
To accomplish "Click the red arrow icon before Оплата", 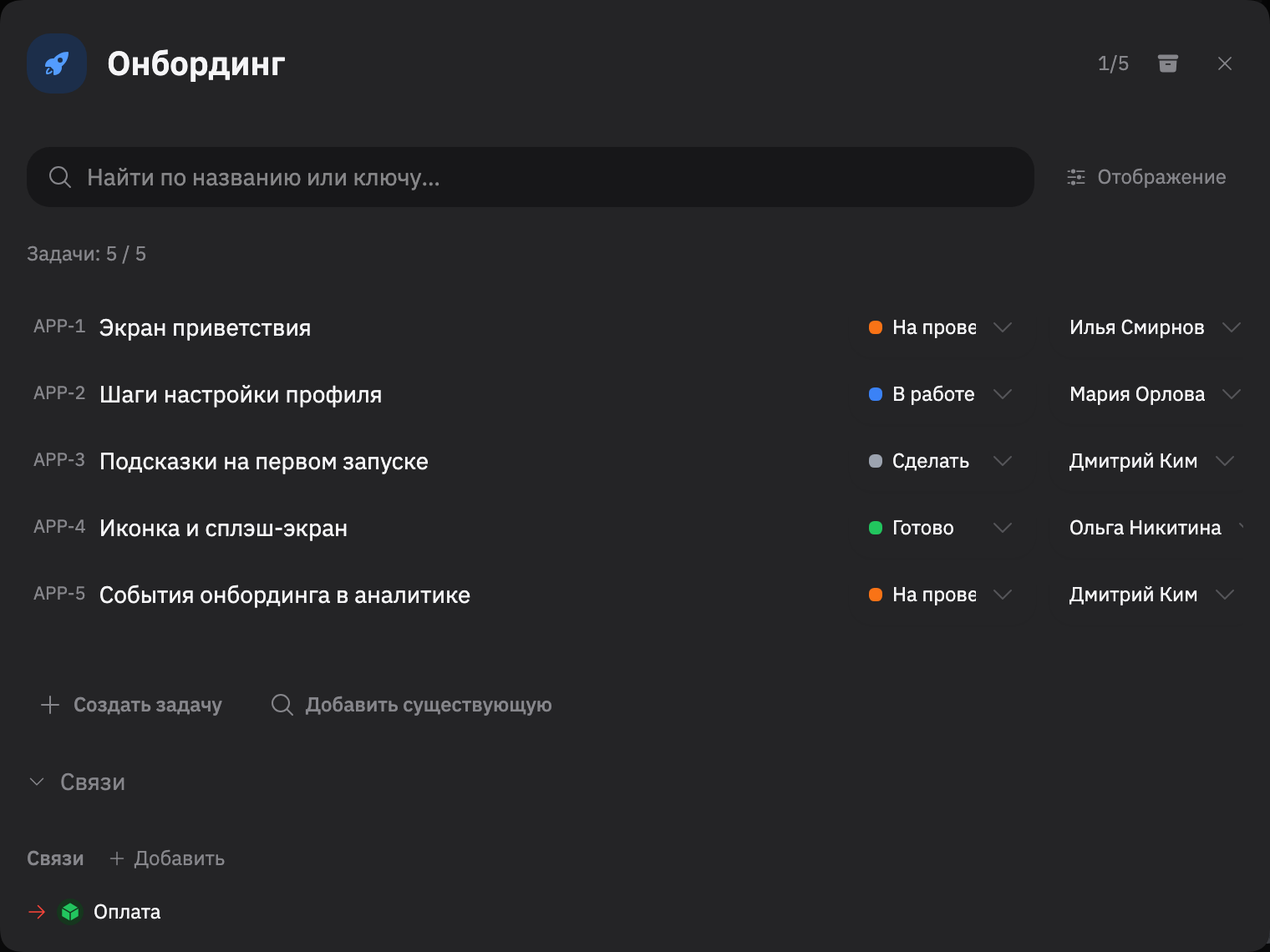I will tap(37, 912).
